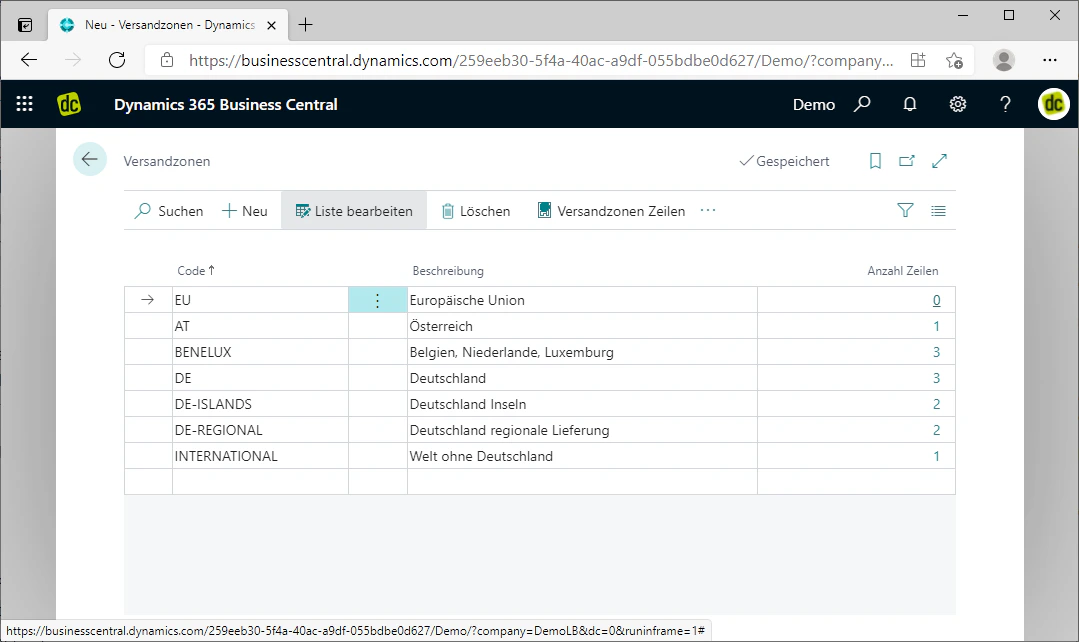Edit the Europäische Union description
Image resolution: width=1079 pixels, height=642 pixels.
click(x=582, y=300)
